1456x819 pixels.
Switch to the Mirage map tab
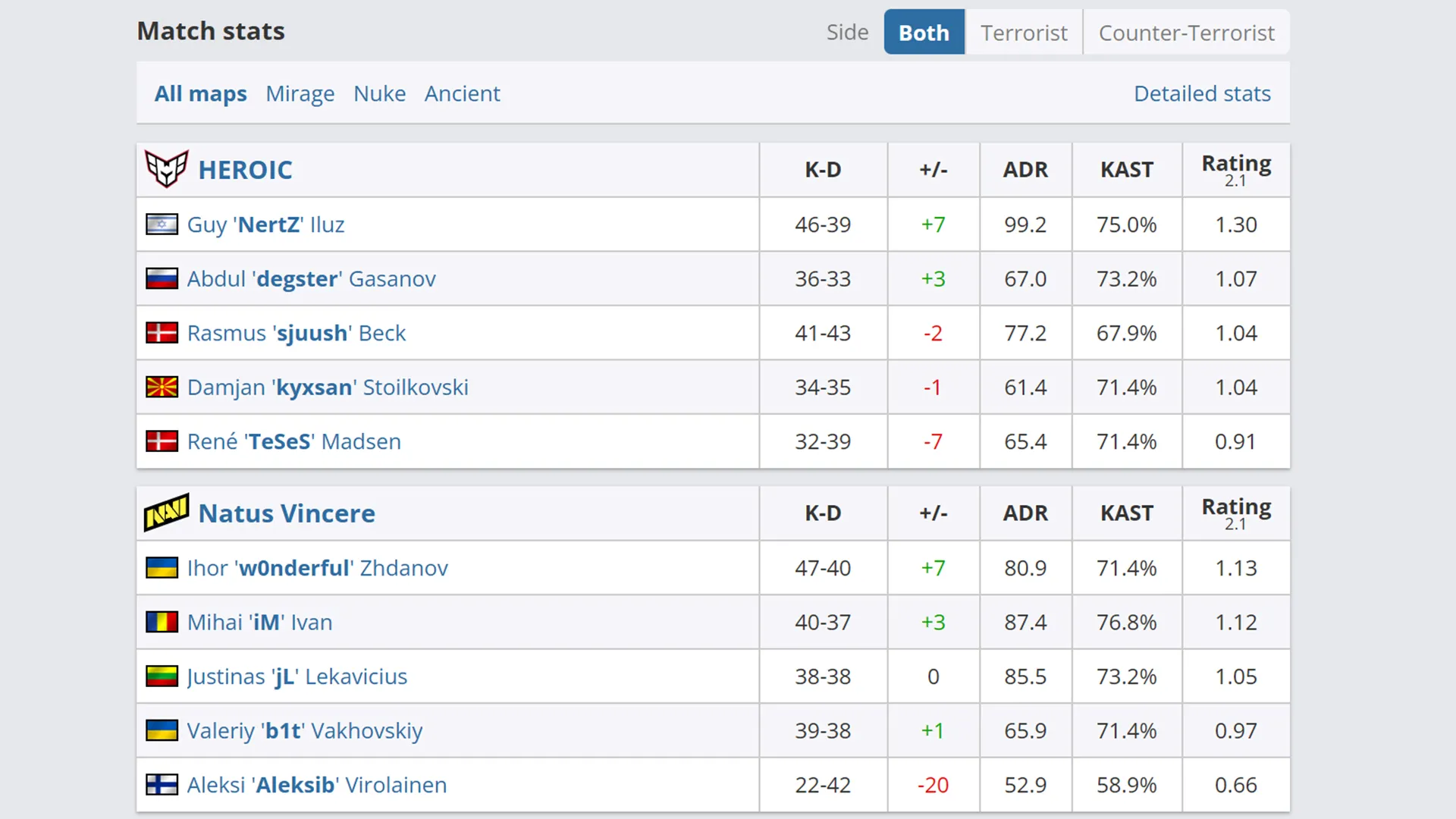pyautogui.click(x=300, y=92)
